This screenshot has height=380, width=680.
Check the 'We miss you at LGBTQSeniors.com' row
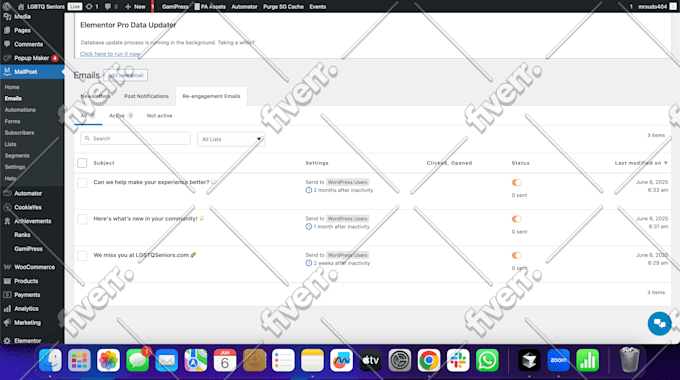[82, 256]
